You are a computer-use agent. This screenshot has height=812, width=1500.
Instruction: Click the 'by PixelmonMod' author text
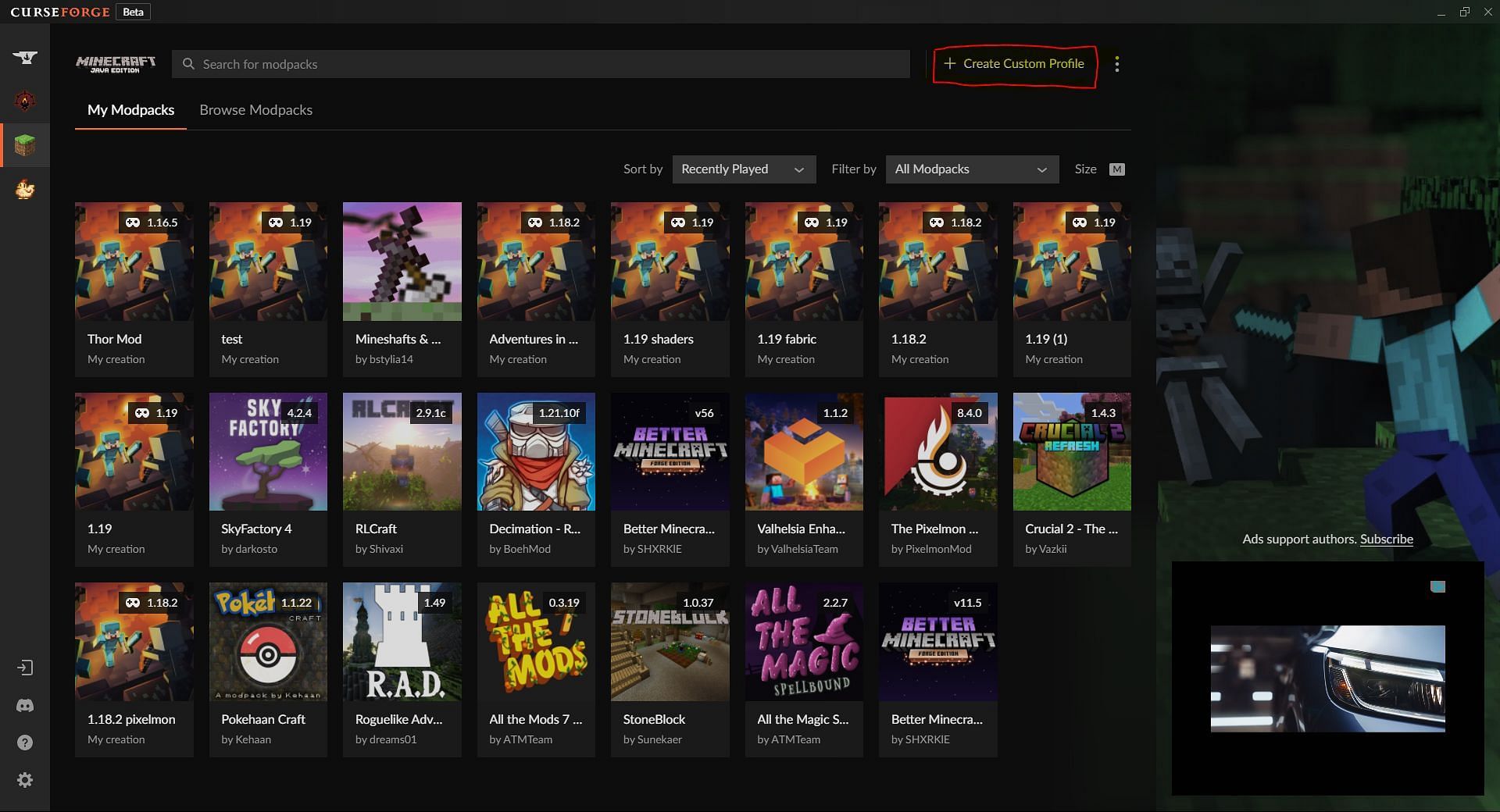931,549
